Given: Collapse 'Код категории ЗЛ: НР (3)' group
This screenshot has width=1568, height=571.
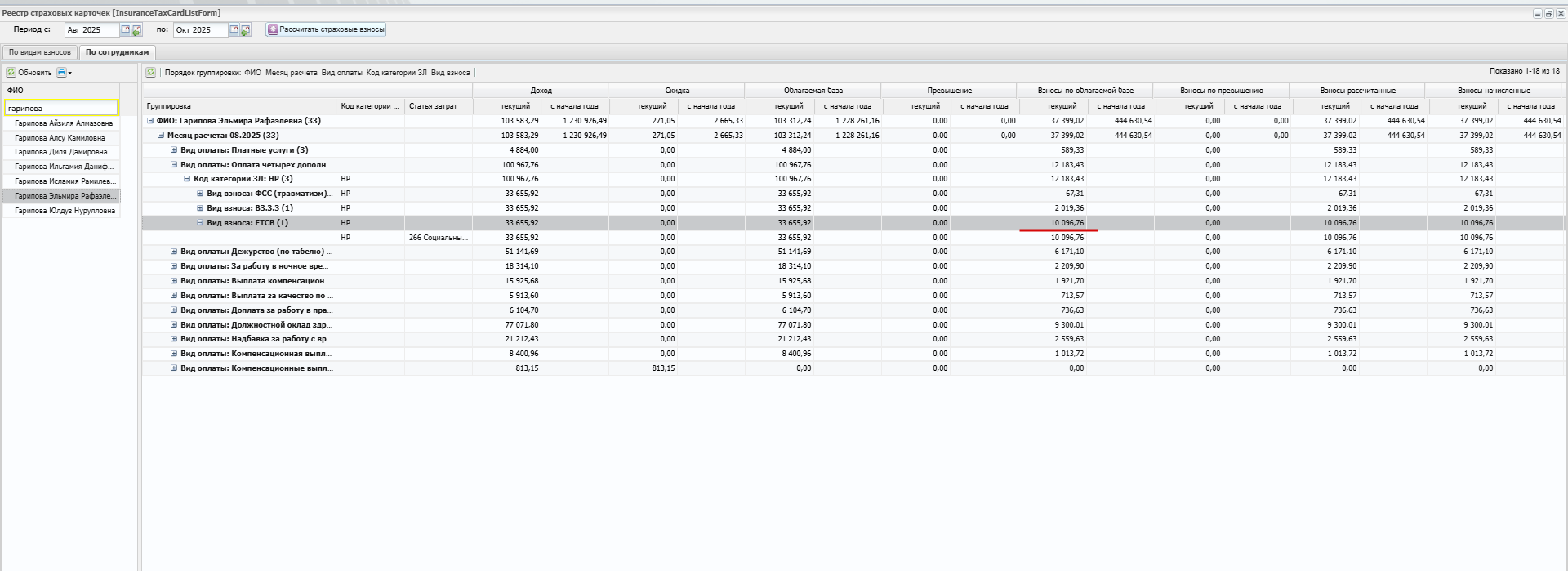Looking at the screenshot, I should point(187,179).
